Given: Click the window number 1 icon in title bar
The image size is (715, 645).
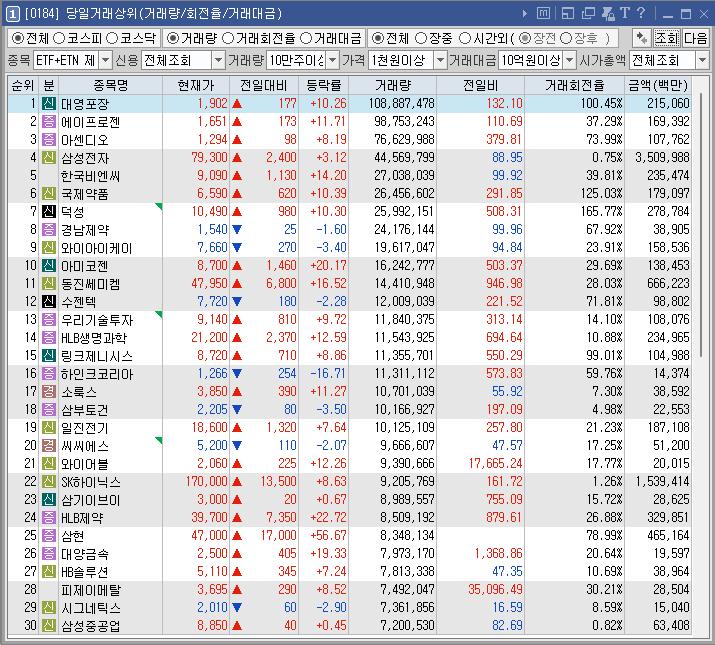Looking at the screenshot, I should coord(13,14).
